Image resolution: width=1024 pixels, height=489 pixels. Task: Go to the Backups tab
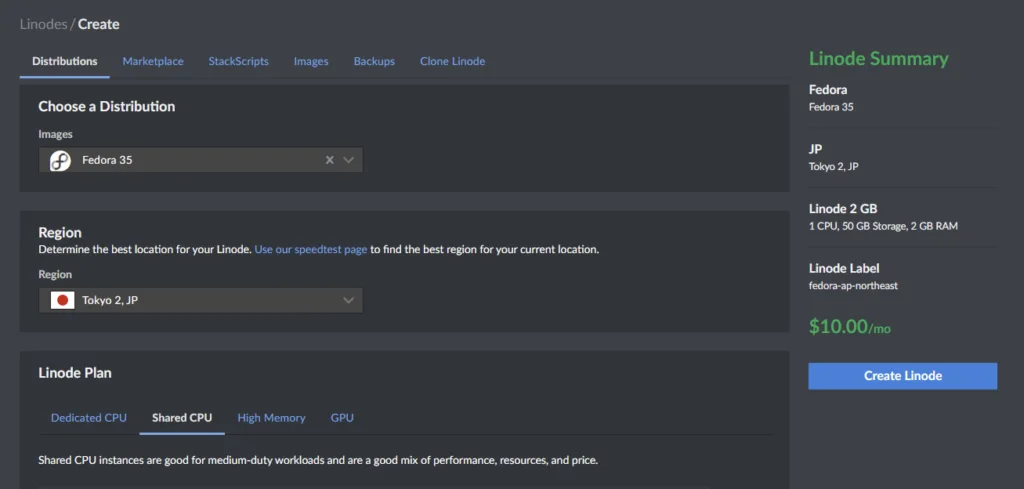374,61
